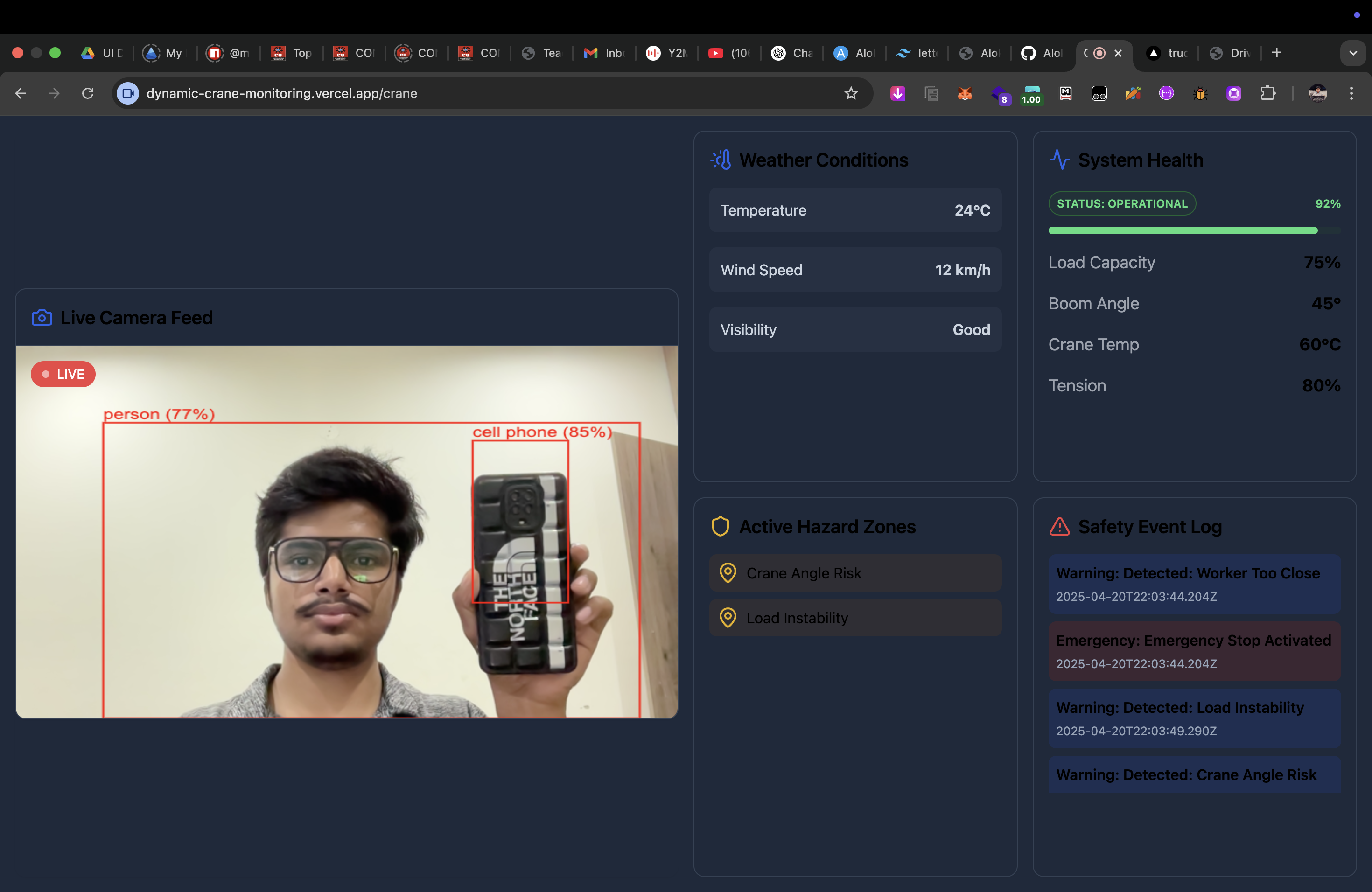Select the Visibility Good row
Image resolution: width=1372 pixels, height=892 pixels.
coord(855,330)
